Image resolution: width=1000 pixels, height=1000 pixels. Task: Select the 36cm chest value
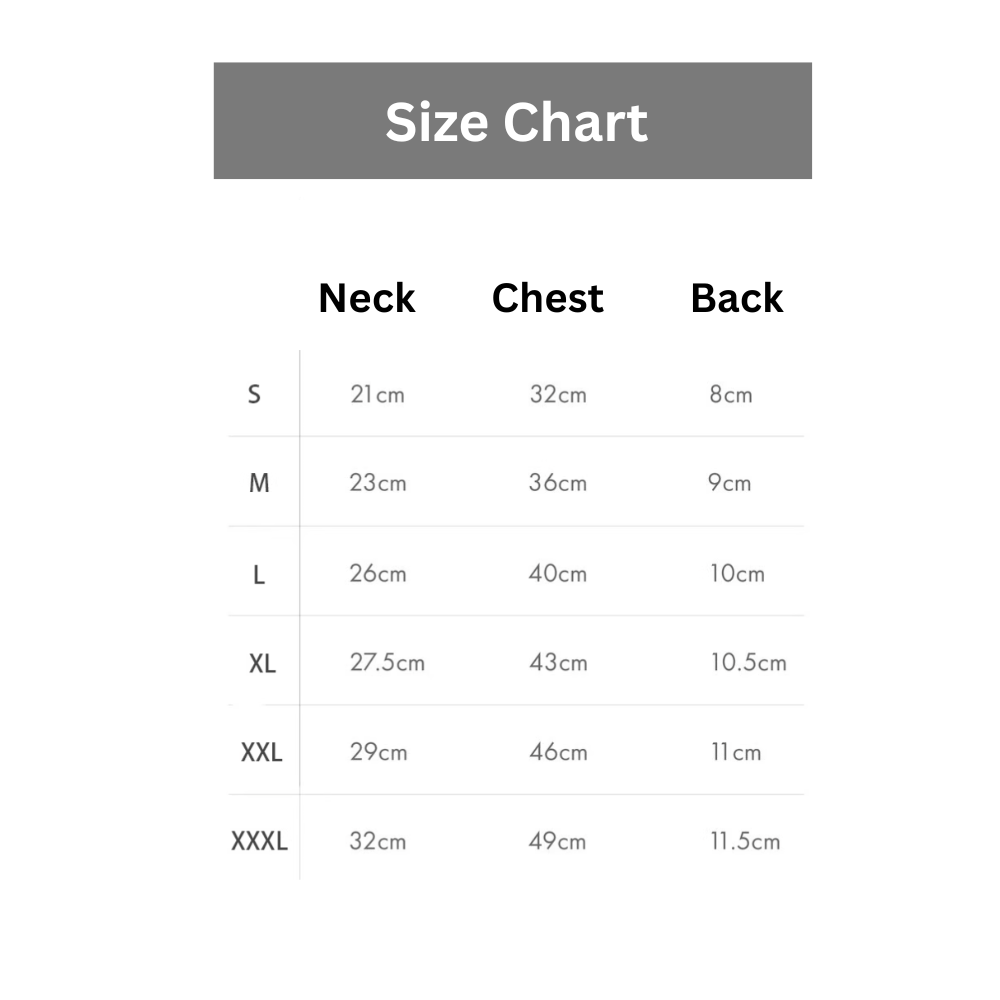(558, 483)
